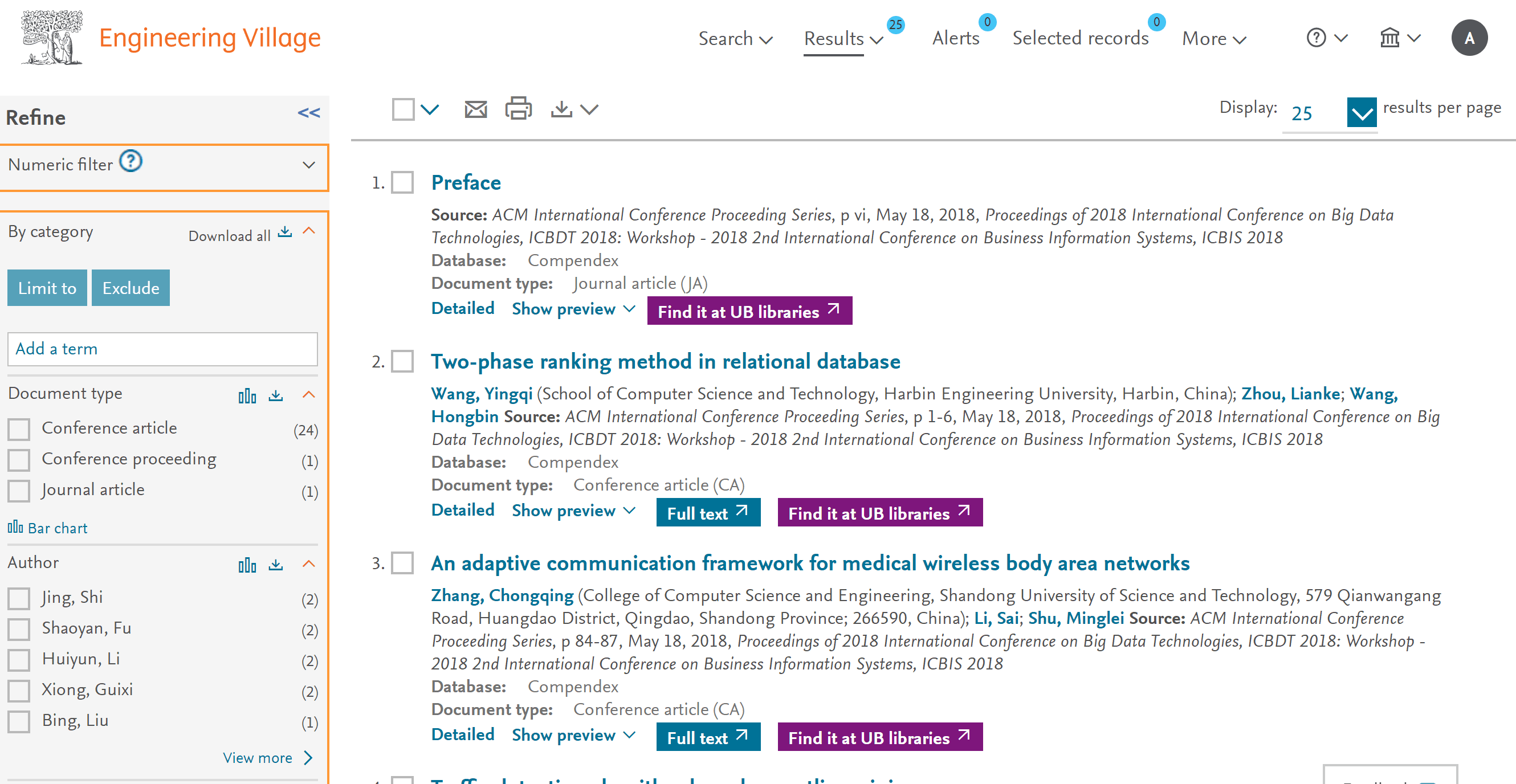Collapse the By category section

point(309,231)
